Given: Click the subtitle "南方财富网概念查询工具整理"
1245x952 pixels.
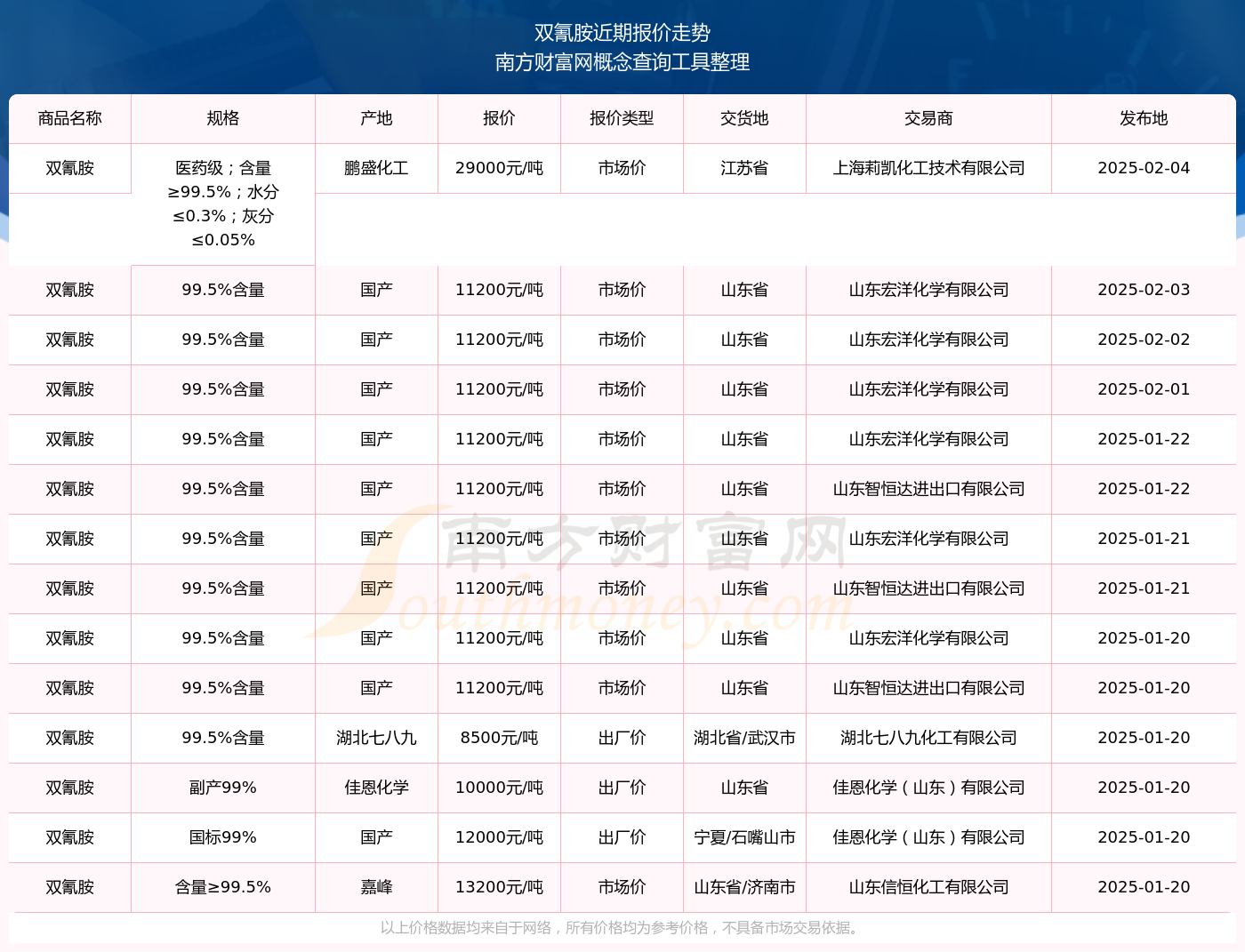Looking at the screenshot, I should (622, 62).
